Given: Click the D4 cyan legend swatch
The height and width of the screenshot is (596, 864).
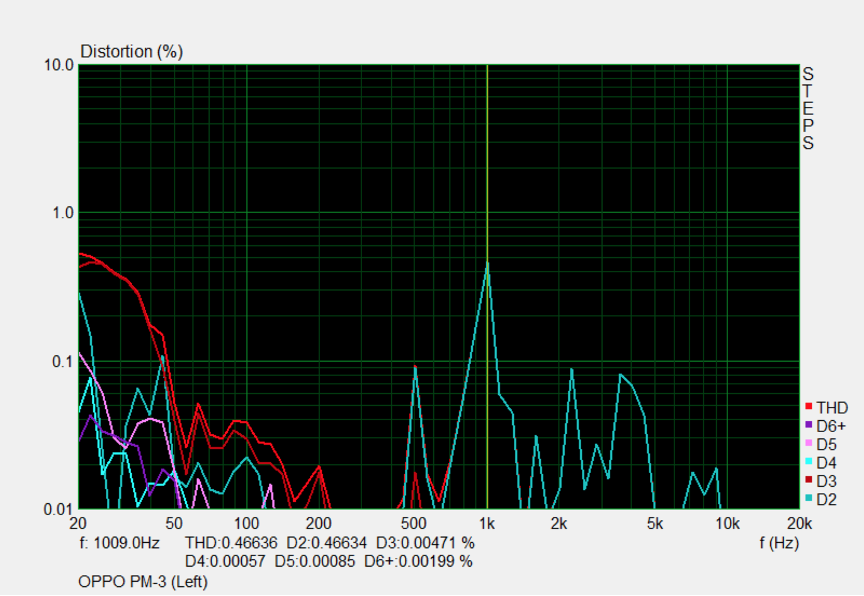Looking at the screenshot, I should pos(809,461).
